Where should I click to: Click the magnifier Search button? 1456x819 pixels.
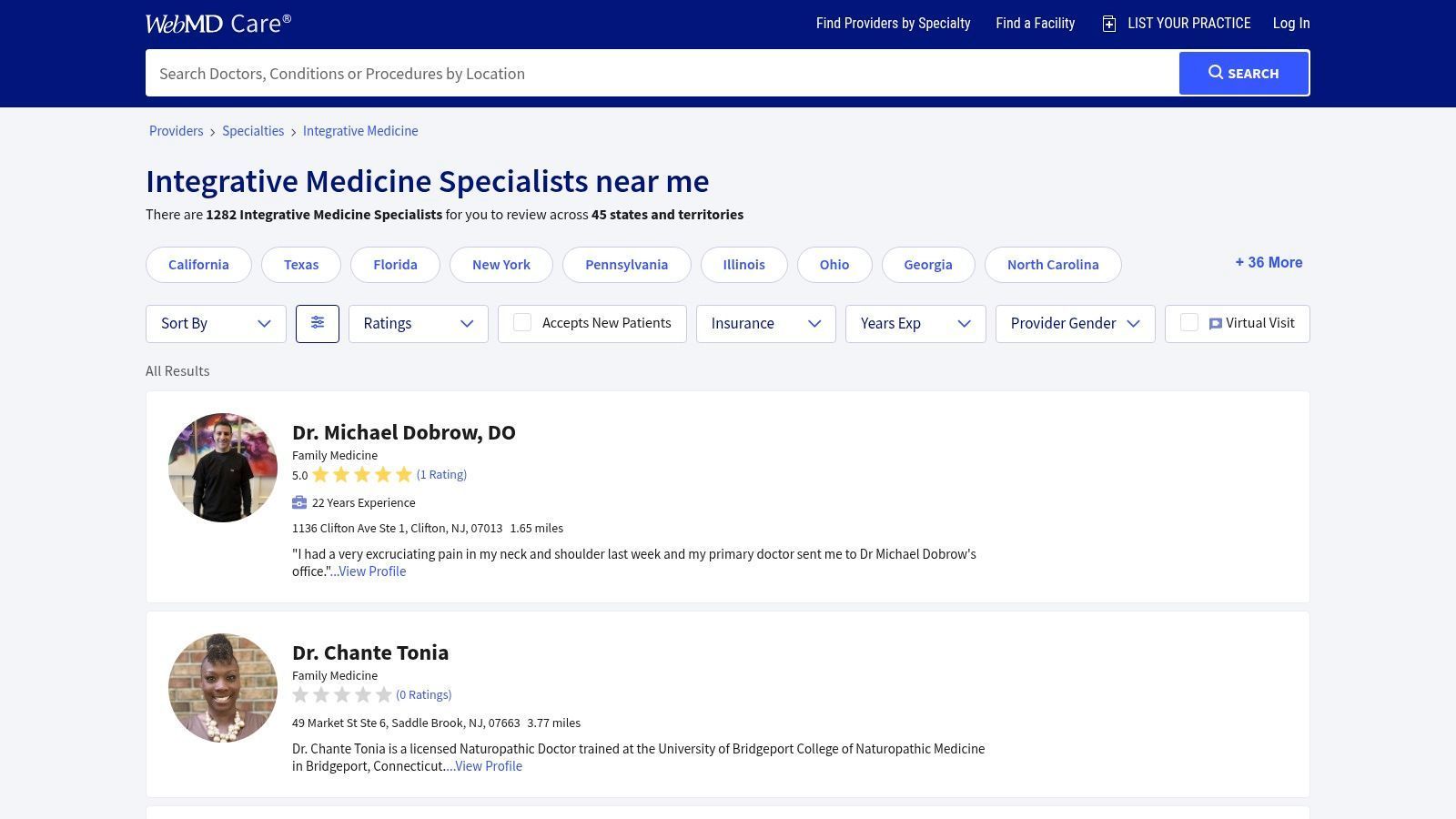(x=1243, y=73)
